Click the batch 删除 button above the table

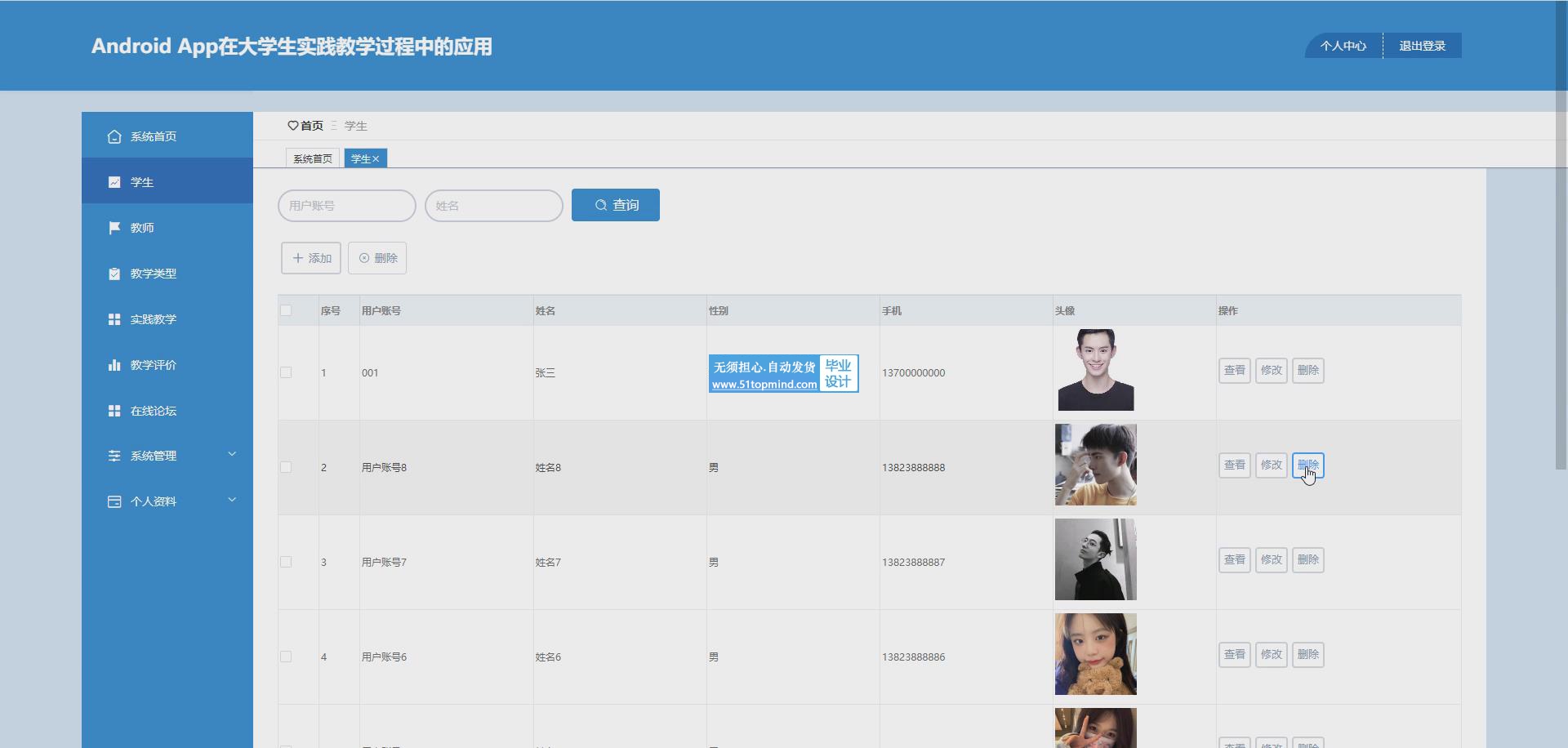pos(377,258)
